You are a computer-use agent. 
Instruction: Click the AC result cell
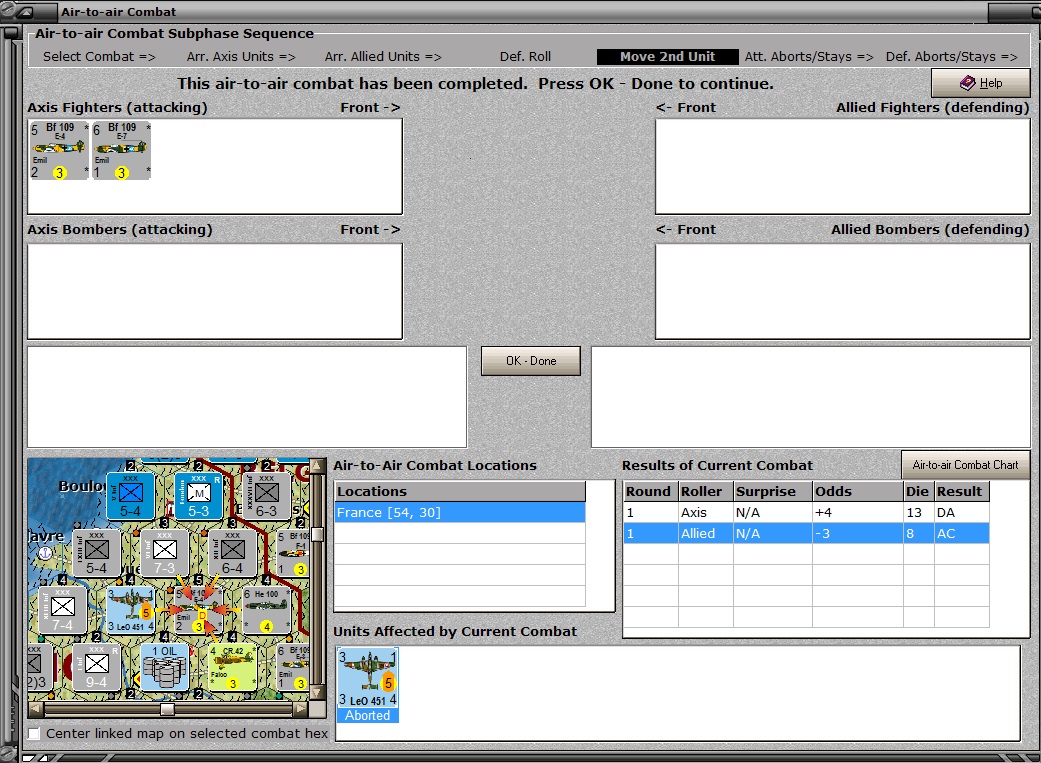(x=961, y=533)
